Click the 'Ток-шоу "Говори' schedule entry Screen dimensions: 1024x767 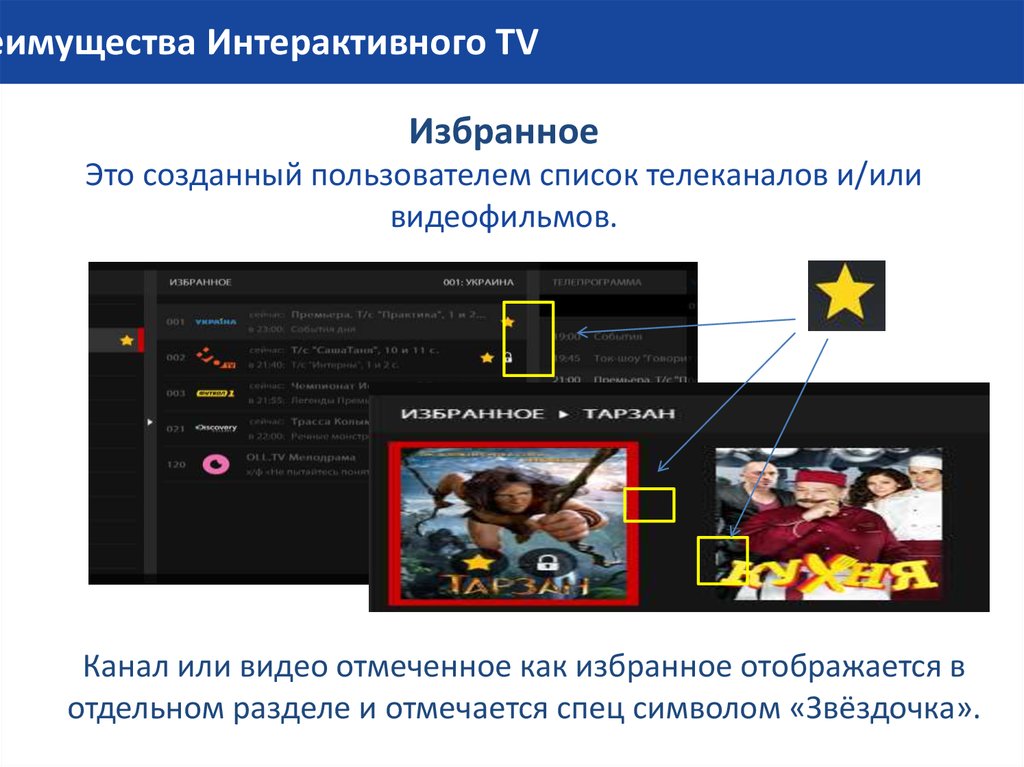pos(640,358)
